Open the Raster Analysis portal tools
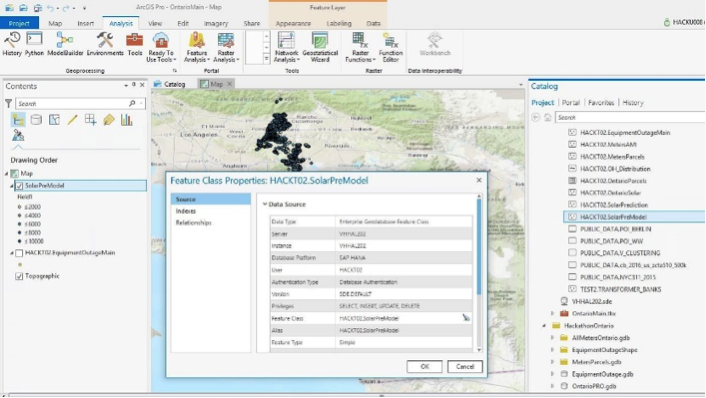706x398 pixels. click(226, 47)
